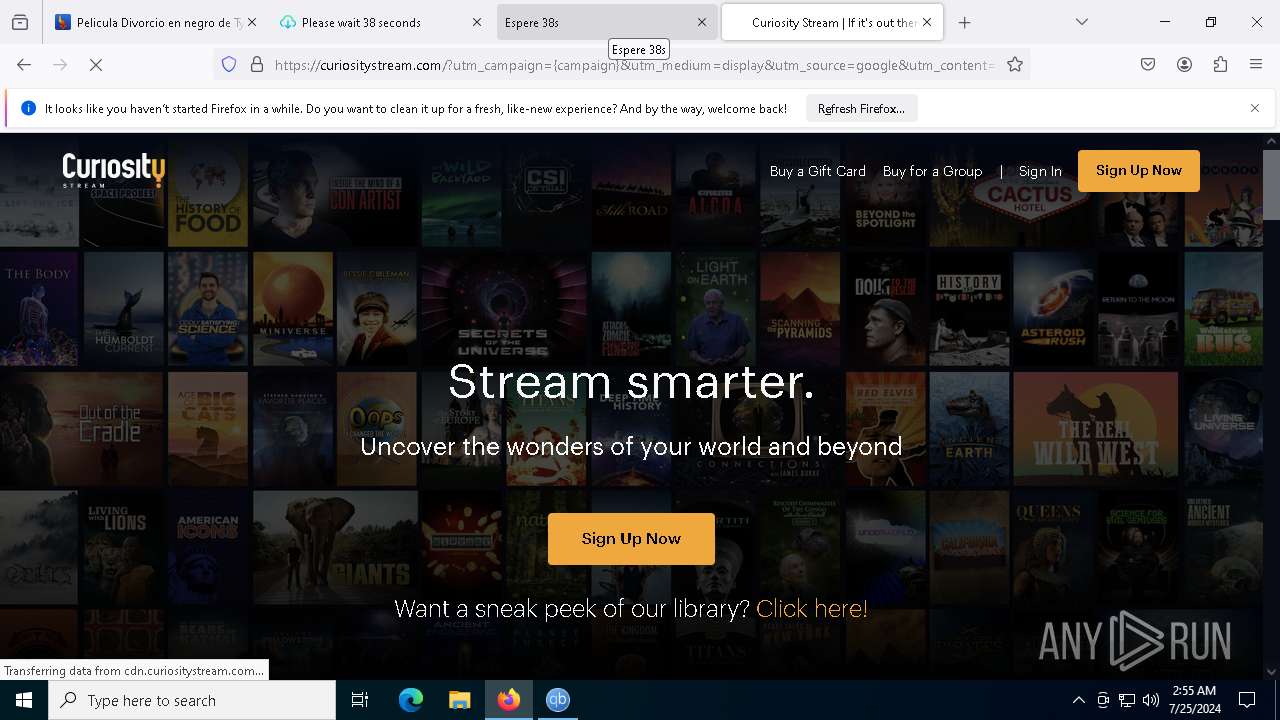Click the center Sign Up Now button

631,539
